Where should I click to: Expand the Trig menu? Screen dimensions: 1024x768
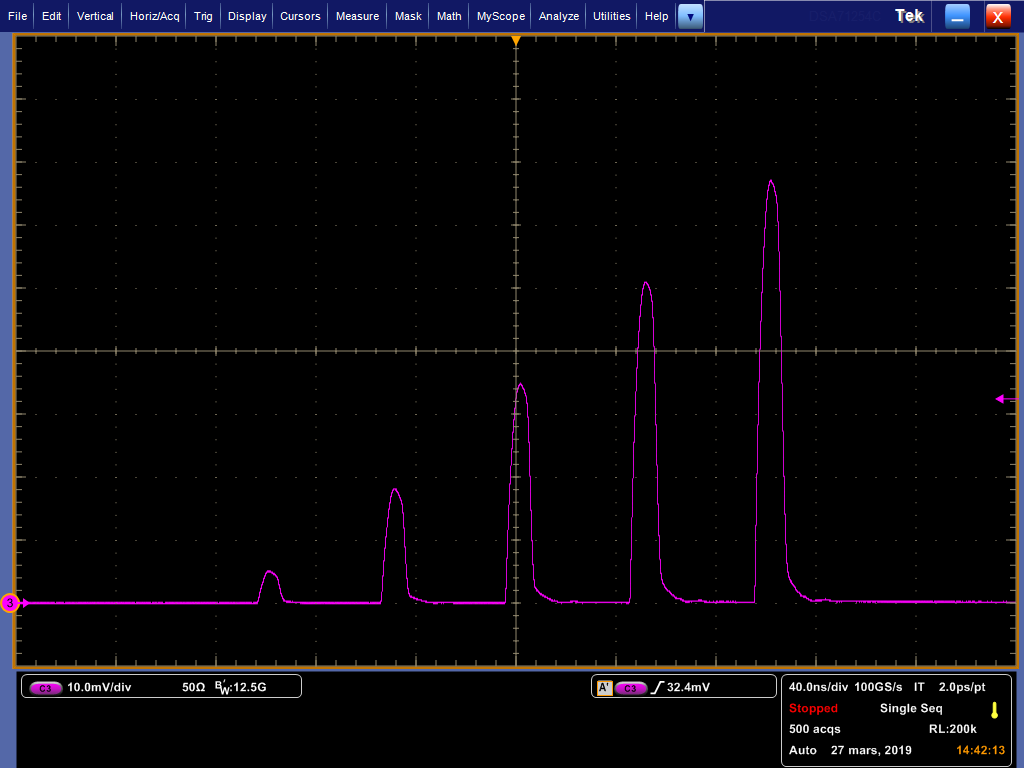point(203,16)
